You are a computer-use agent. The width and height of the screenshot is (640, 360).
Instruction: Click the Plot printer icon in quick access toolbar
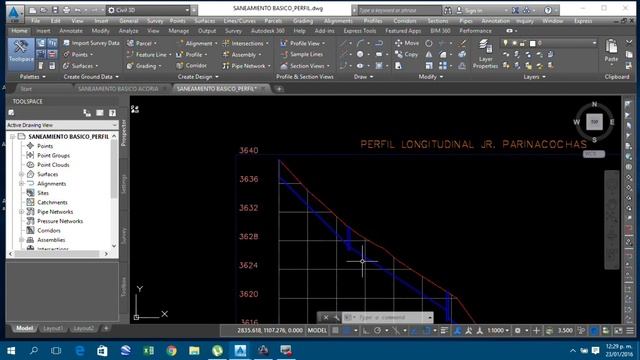pyautogui.click(x=66, y=10)
